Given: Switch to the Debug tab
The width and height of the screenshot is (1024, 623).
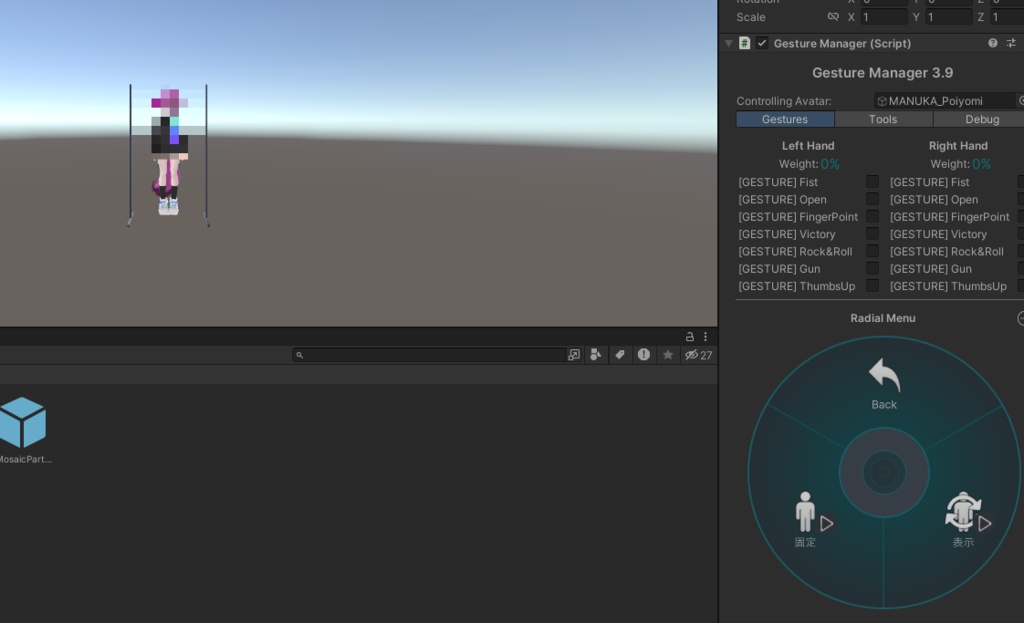Looking at the screenshot, I should 979,119.
